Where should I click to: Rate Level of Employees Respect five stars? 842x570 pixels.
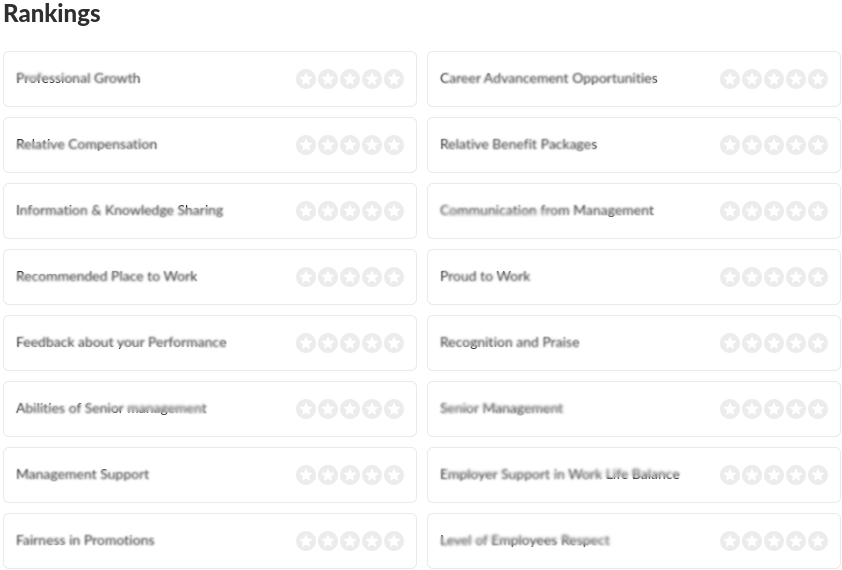[x=818, y=541]
